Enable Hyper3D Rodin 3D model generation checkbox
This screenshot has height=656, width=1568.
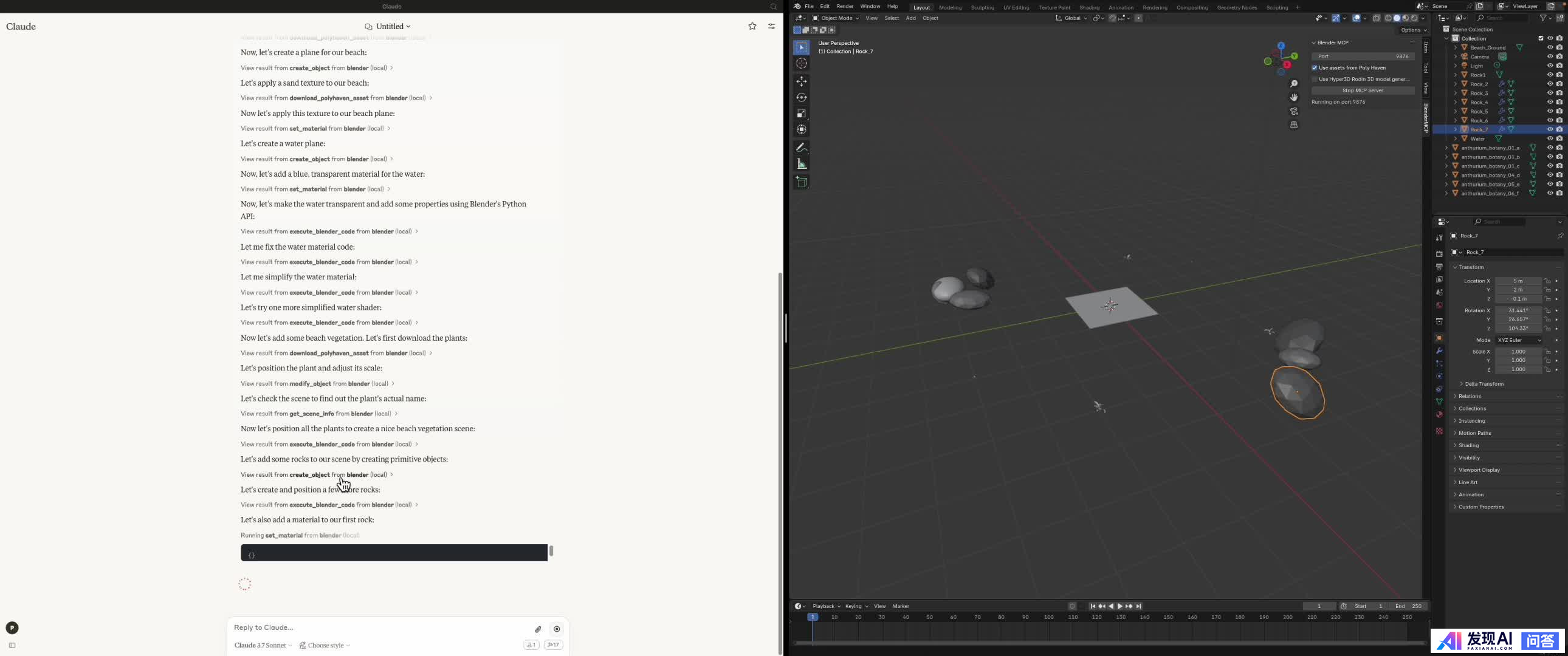click(1315, 79)
